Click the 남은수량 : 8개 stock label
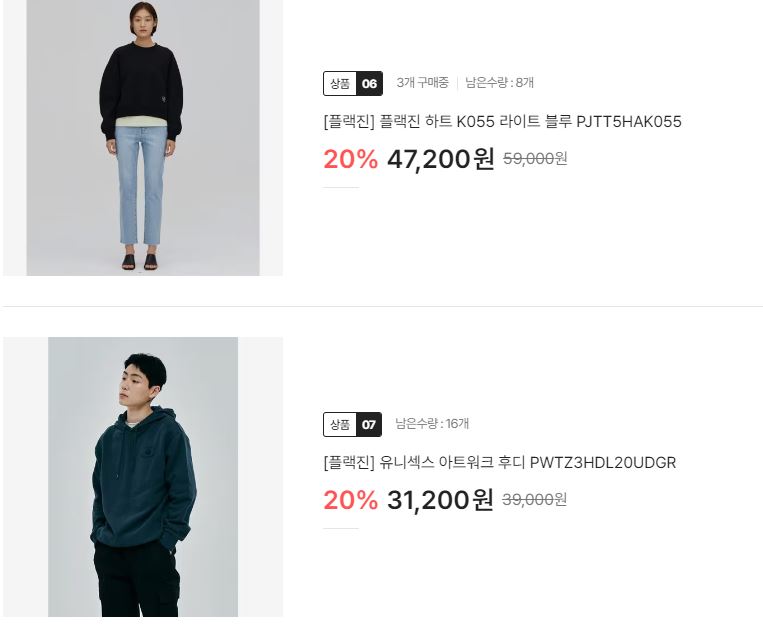 tap(499, 83)
